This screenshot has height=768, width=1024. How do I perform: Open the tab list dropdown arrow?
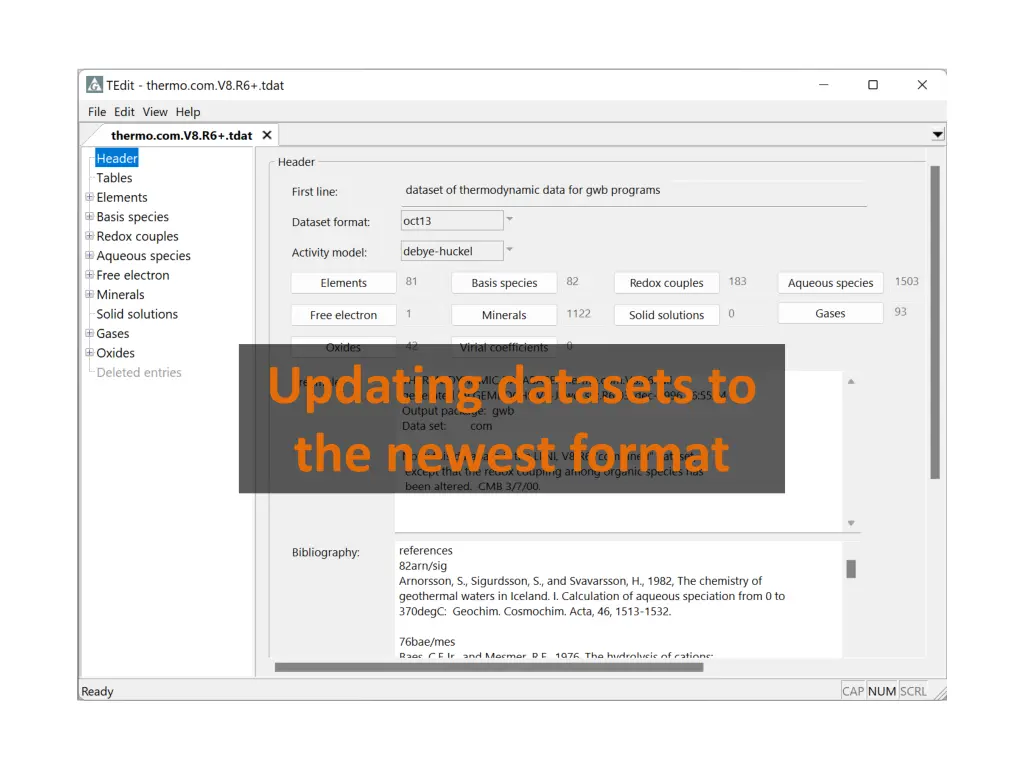tap(937, 134)
